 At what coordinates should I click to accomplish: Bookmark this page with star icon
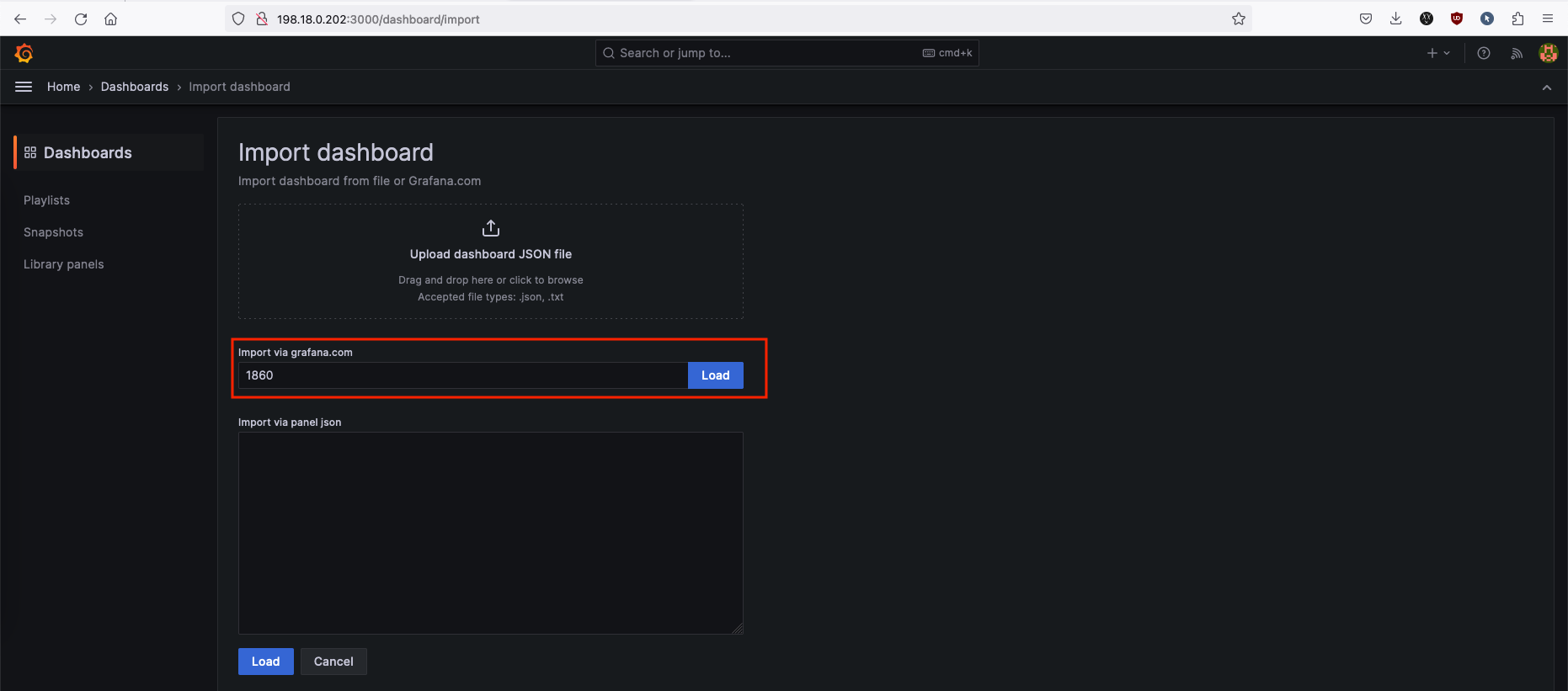pos(1238,19)
